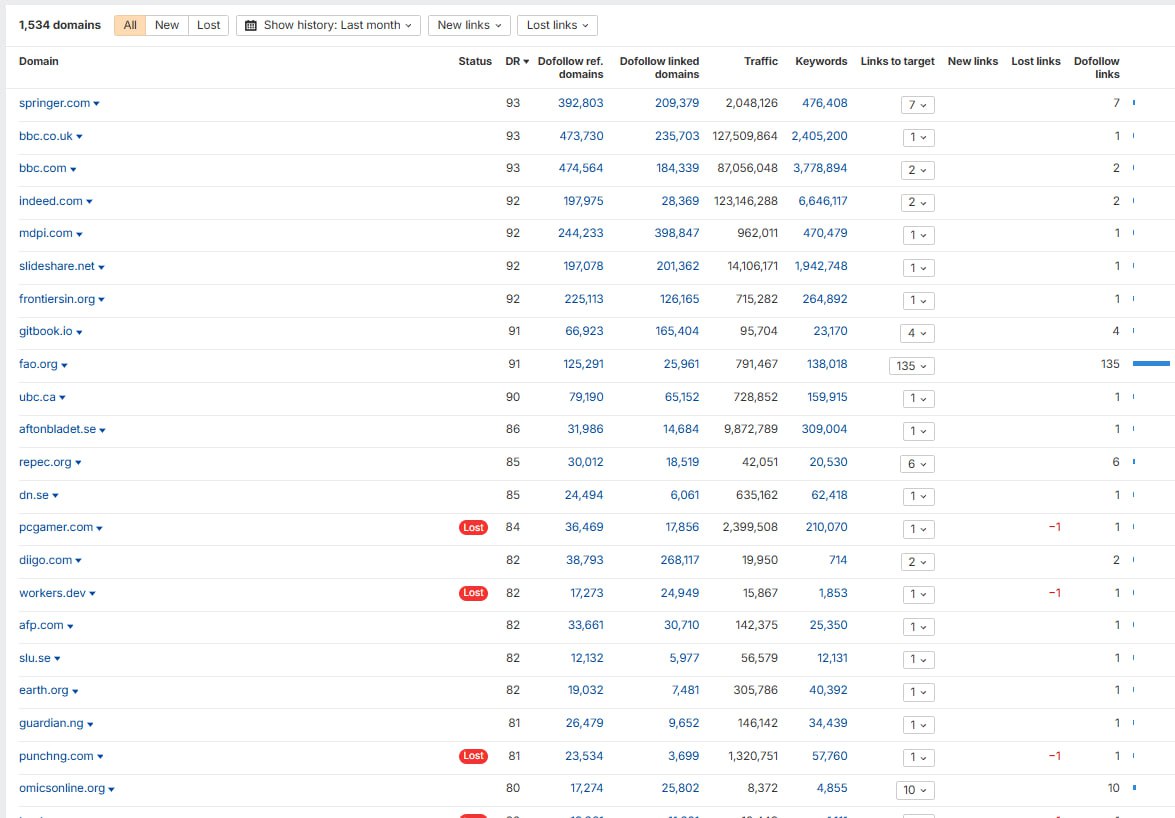The height and width of the screenshot is (818, 1175).
Task: Sort by the Keywords column header
Action: (x=820, y=61)
